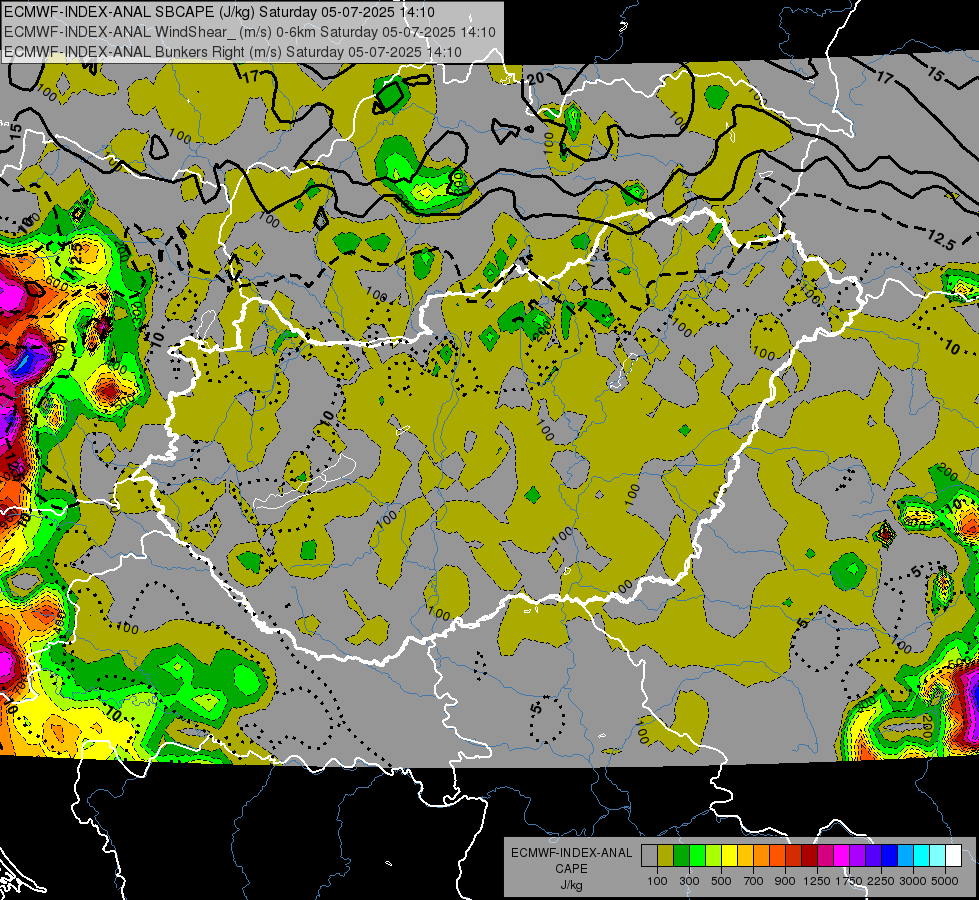This screenshot has height=900, width=979.
Task: Click the 700 legend scale label
Action: tap(754, 881)
